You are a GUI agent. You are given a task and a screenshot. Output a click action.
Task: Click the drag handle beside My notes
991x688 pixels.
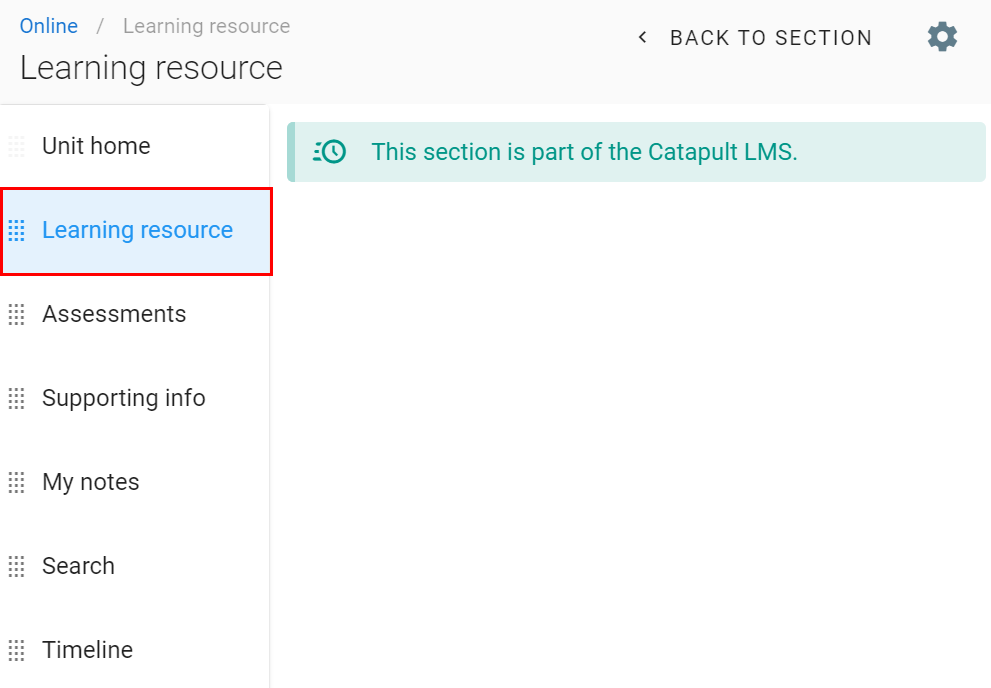(x=16, y=483)
